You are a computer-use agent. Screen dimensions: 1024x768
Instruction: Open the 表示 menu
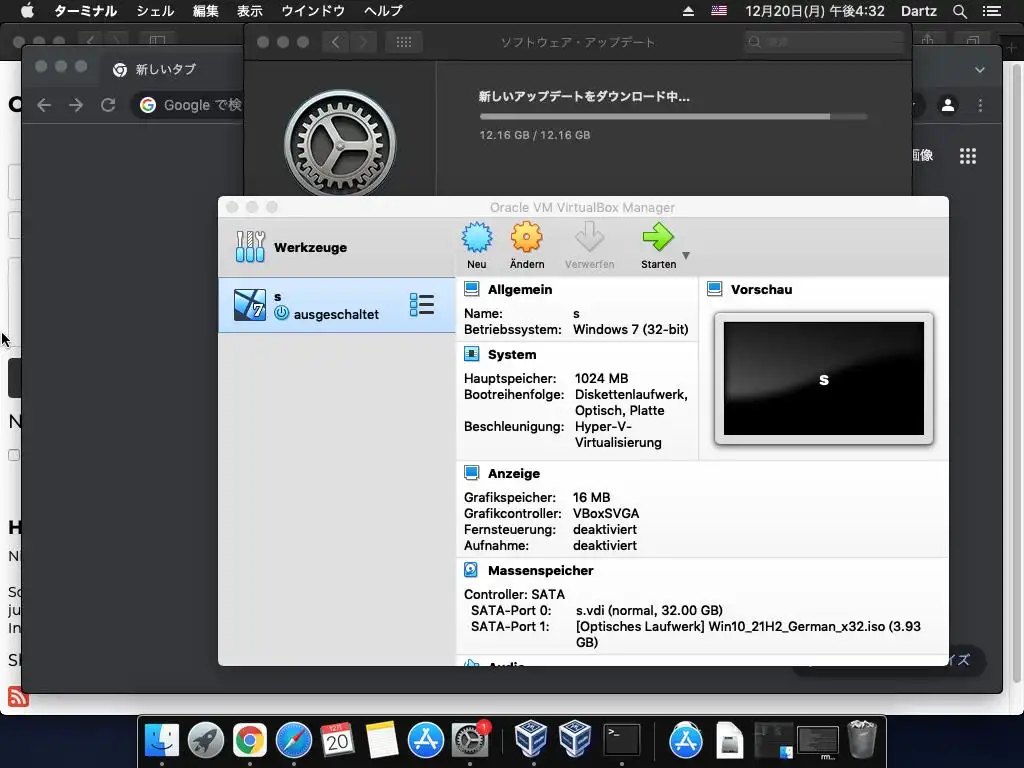point(249,11)
